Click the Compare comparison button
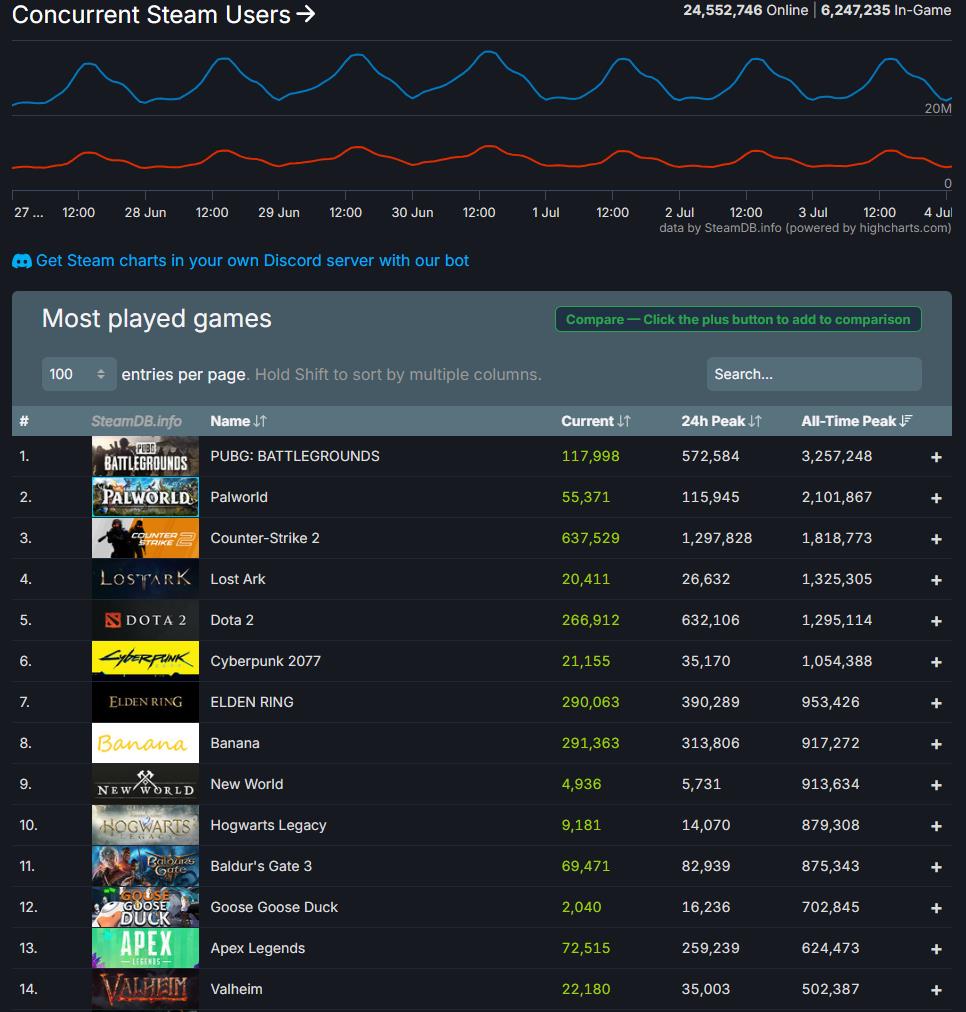The image size is (966, 1012). [738, 319]
